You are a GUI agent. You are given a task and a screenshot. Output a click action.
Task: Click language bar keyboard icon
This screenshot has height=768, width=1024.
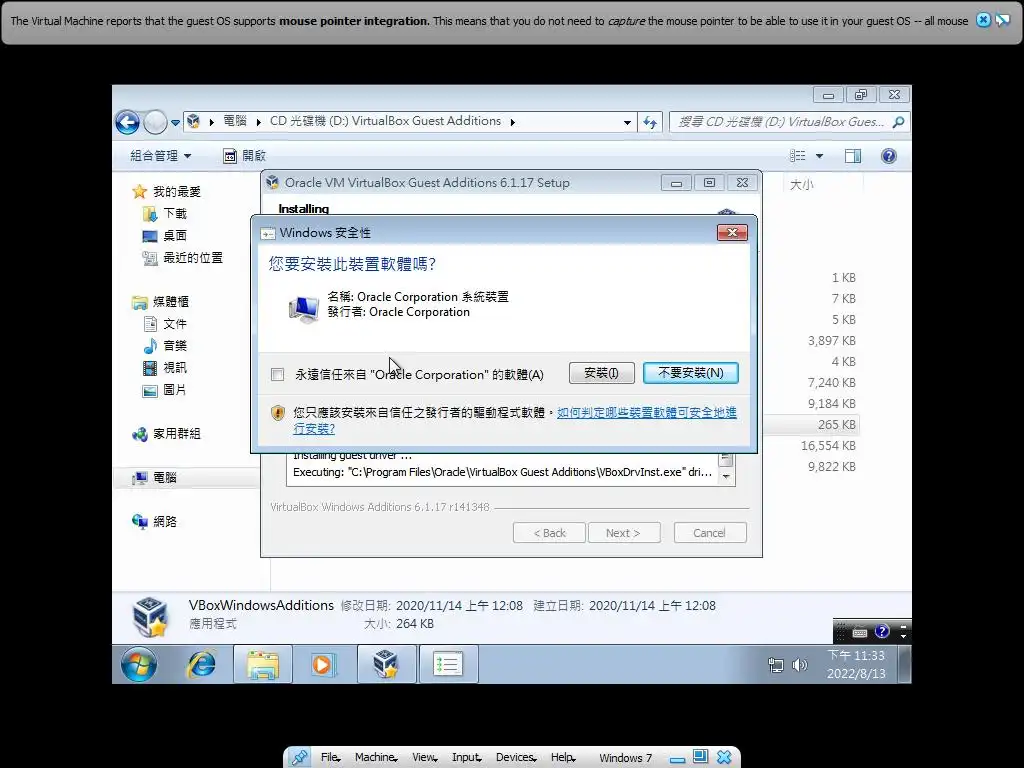(x=860, y=632)
